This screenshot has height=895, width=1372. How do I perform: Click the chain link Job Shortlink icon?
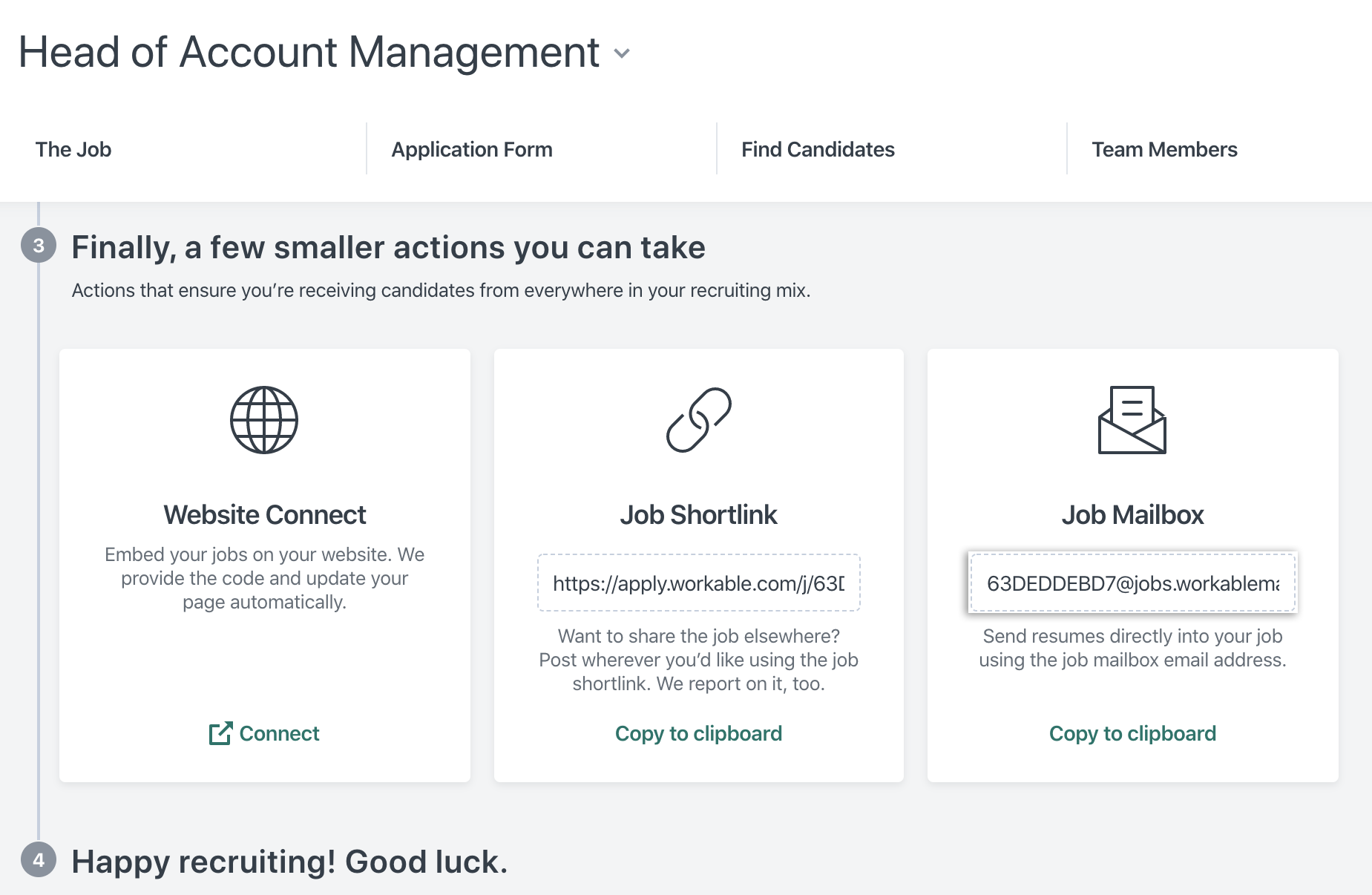[x=699, y=420]
